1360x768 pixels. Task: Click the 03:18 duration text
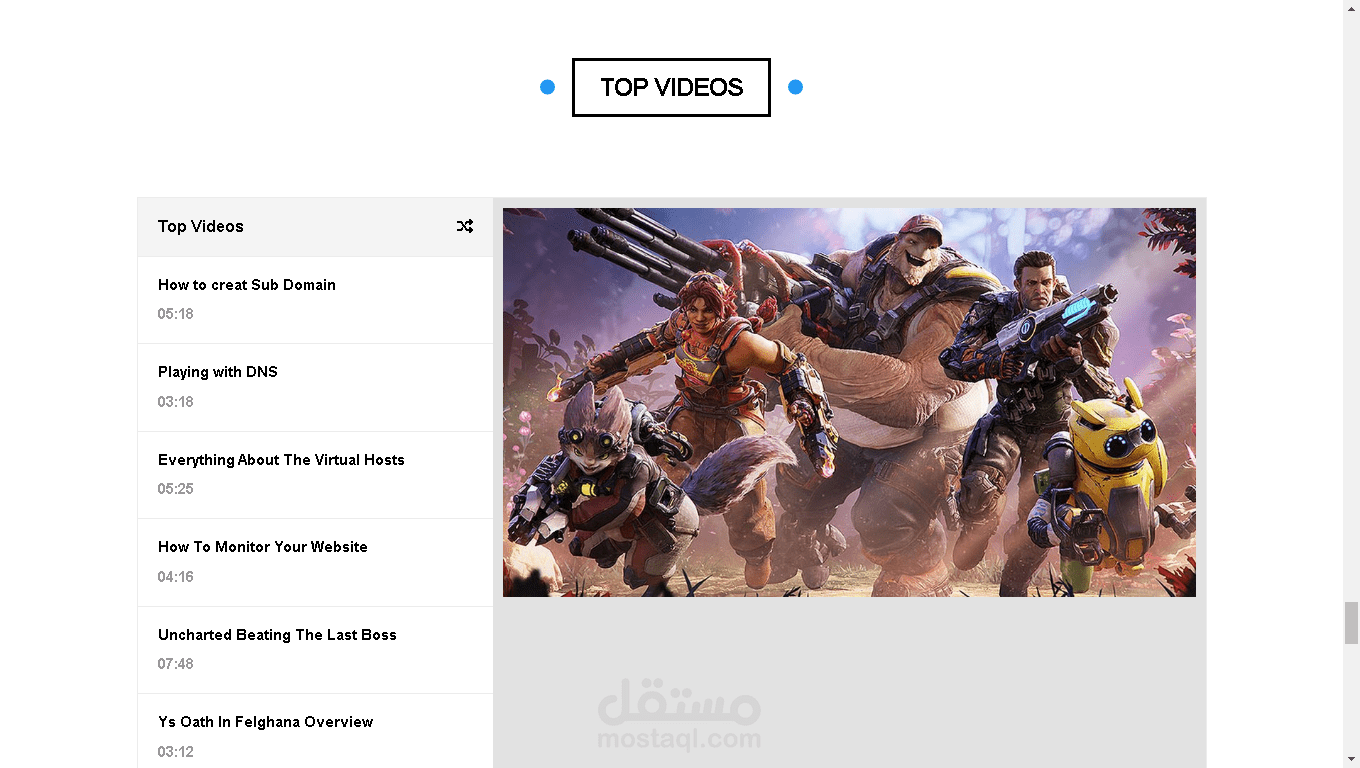[175, 402]
